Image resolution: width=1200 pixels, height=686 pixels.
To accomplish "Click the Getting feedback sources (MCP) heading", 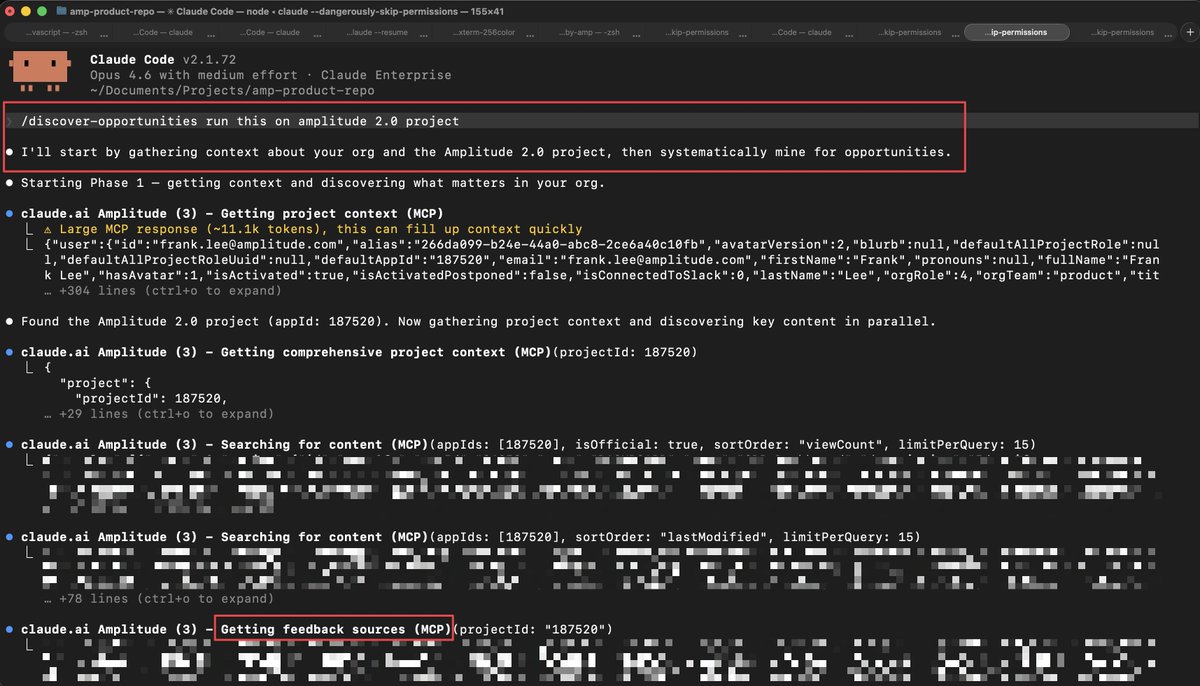I will [336, 629].
